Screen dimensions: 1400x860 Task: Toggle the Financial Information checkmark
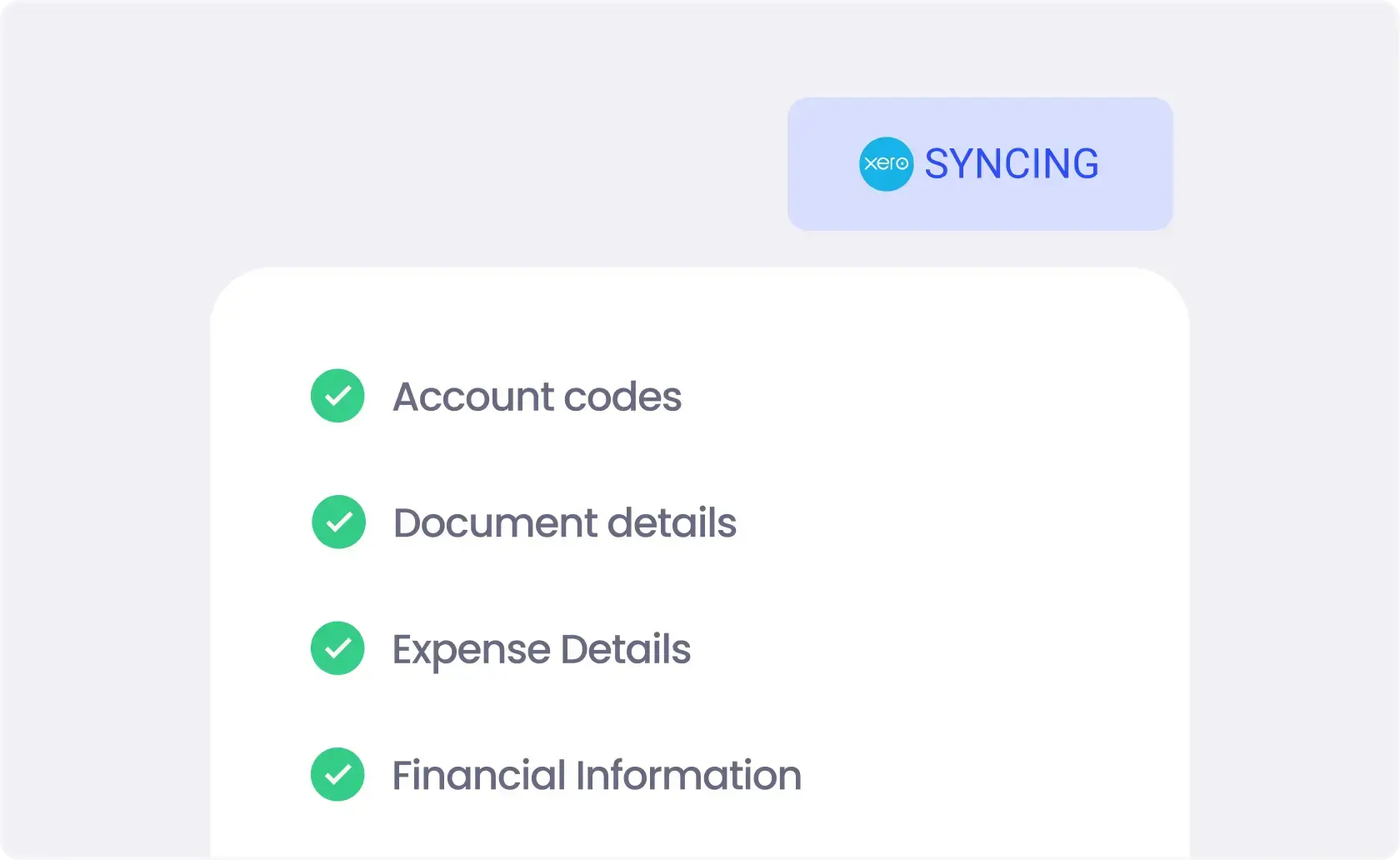[x=337, y=774]
